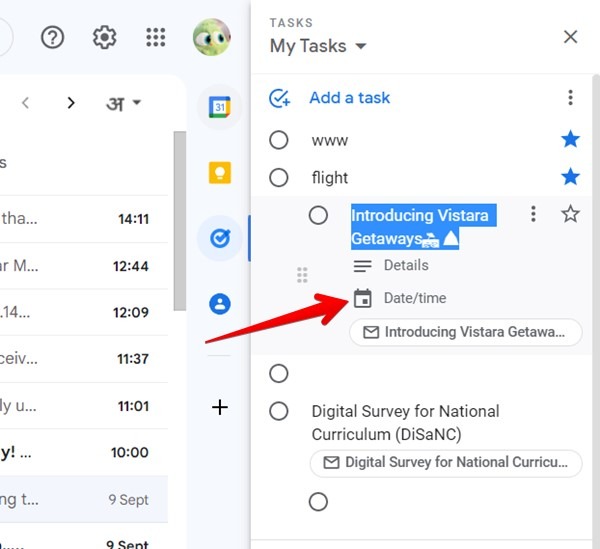Open the email received at 12:44
This screenshot has height=549, width=600.
[x=83, y=266]
